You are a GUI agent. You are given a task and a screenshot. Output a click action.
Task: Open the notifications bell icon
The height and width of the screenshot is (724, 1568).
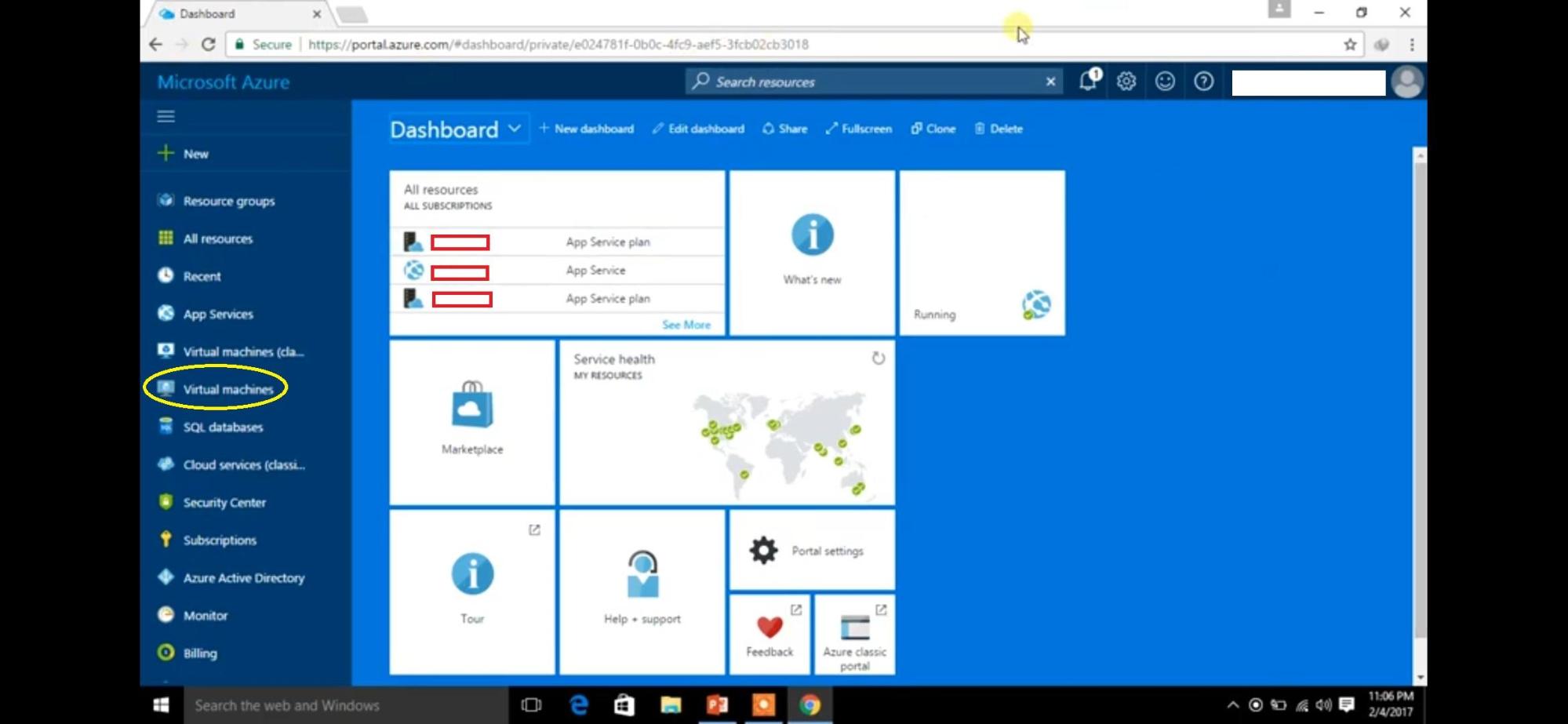pyautogui.click(x=1089, y=80)
